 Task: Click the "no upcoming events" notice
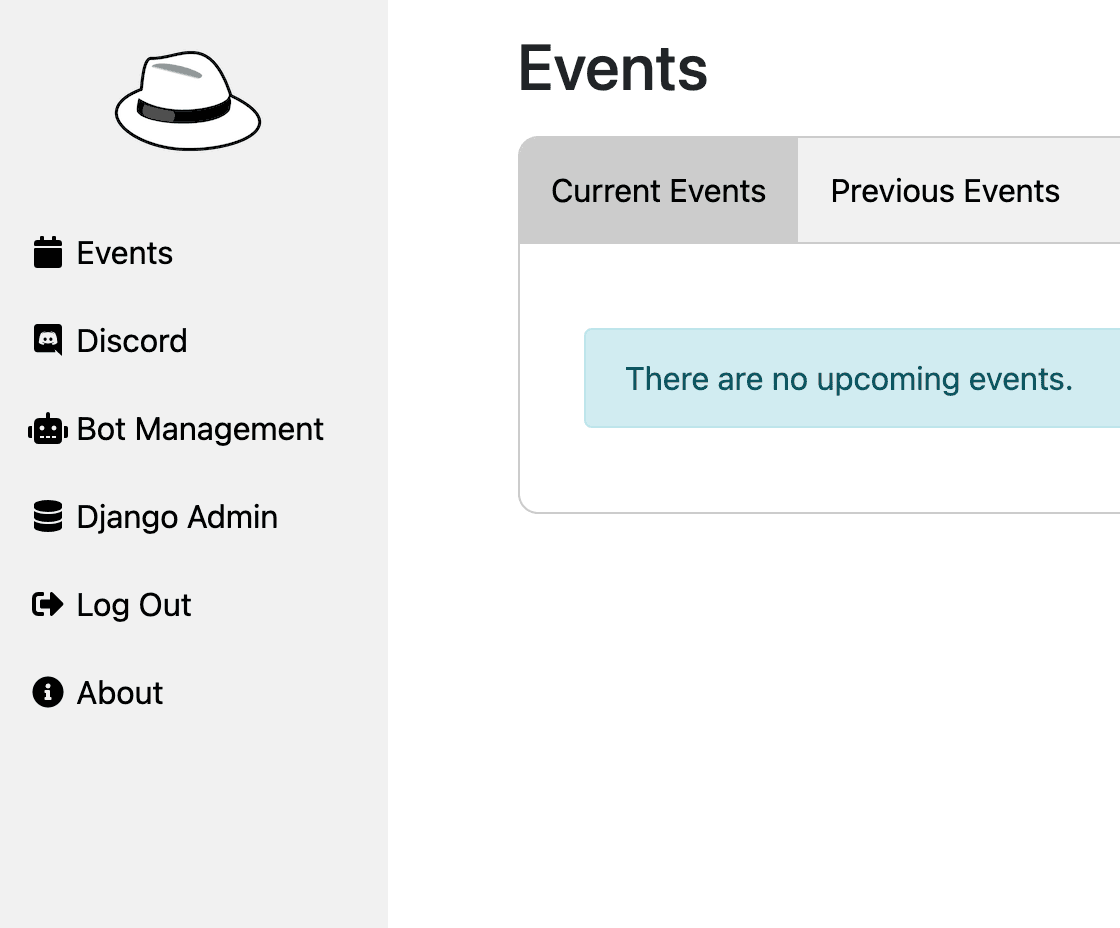(852, 379)
